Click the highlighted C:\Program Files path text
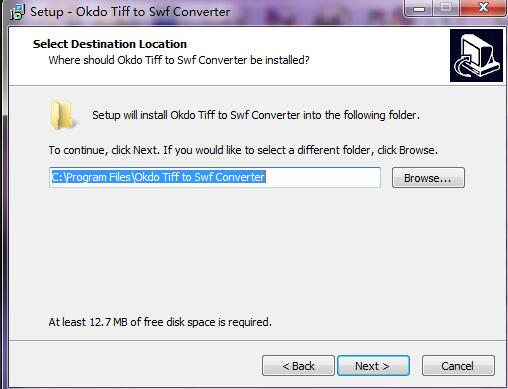This screenshot has height=389, width=508. click(159, 177)
